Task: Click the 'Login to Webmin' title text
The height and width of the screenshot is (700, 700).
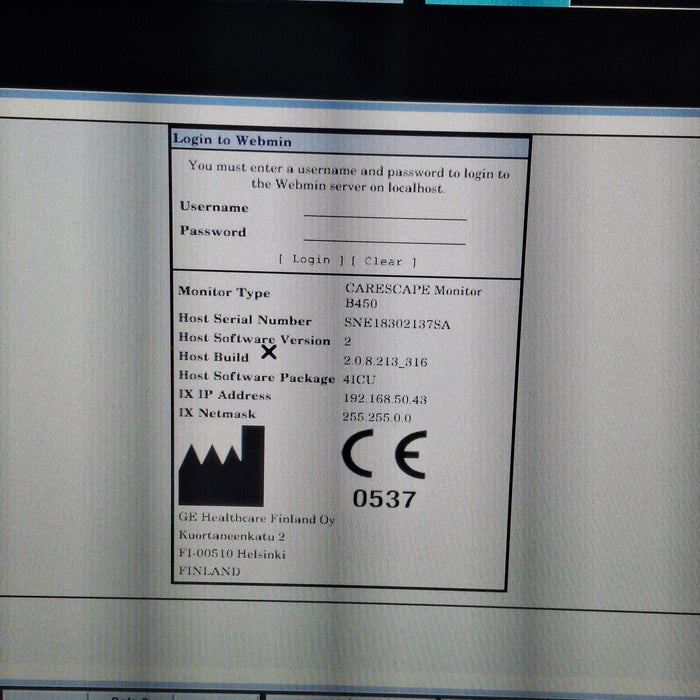Action: (232, 140)
